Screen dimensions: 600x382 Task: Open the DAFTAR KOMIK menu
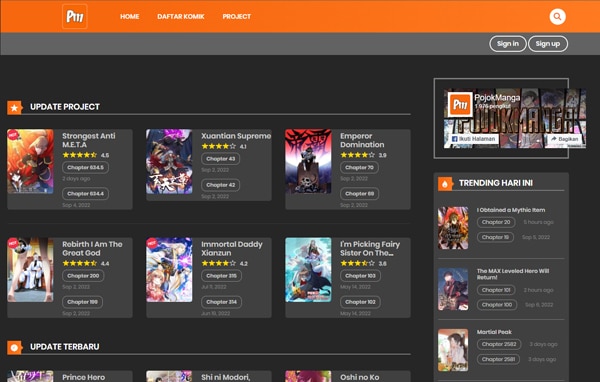[181, 16]
